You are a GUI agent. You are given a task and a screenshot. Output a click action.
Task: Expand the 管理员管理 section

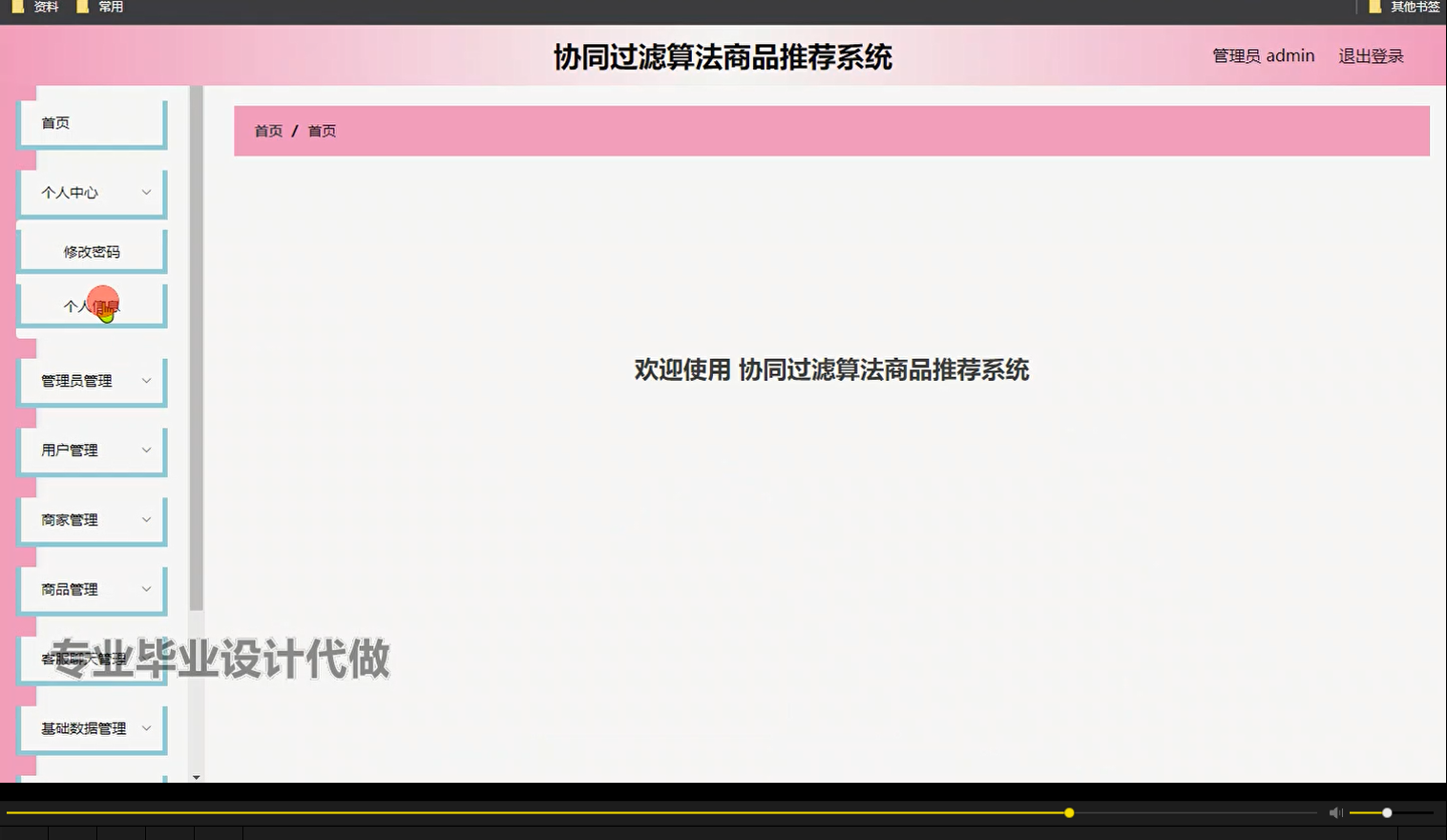pos(92,380)
